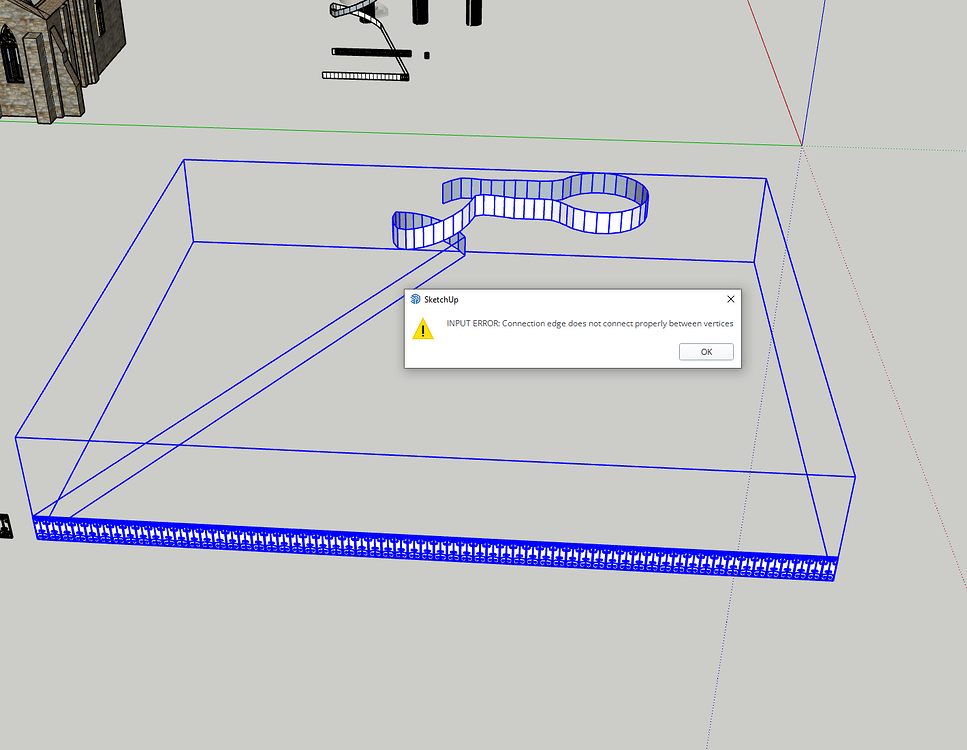Select the segmented ladder-like component
The width and height of the screenshot is (967, 750).
tap(365, 75)
